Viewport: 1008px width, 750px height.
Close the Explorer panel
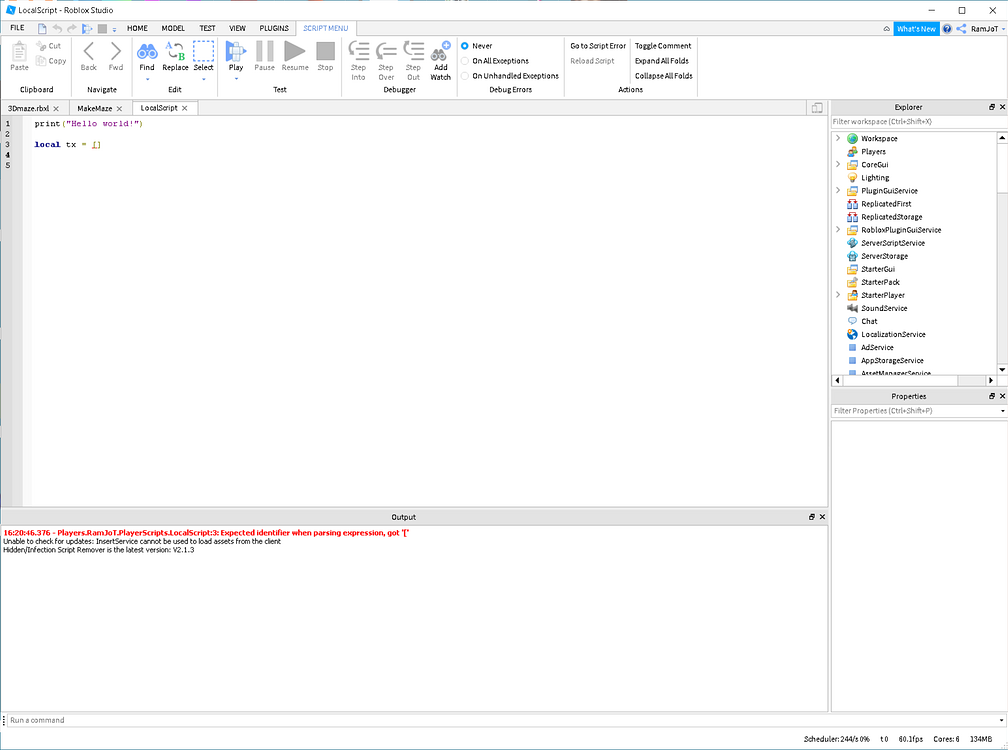pos(1002,107)
